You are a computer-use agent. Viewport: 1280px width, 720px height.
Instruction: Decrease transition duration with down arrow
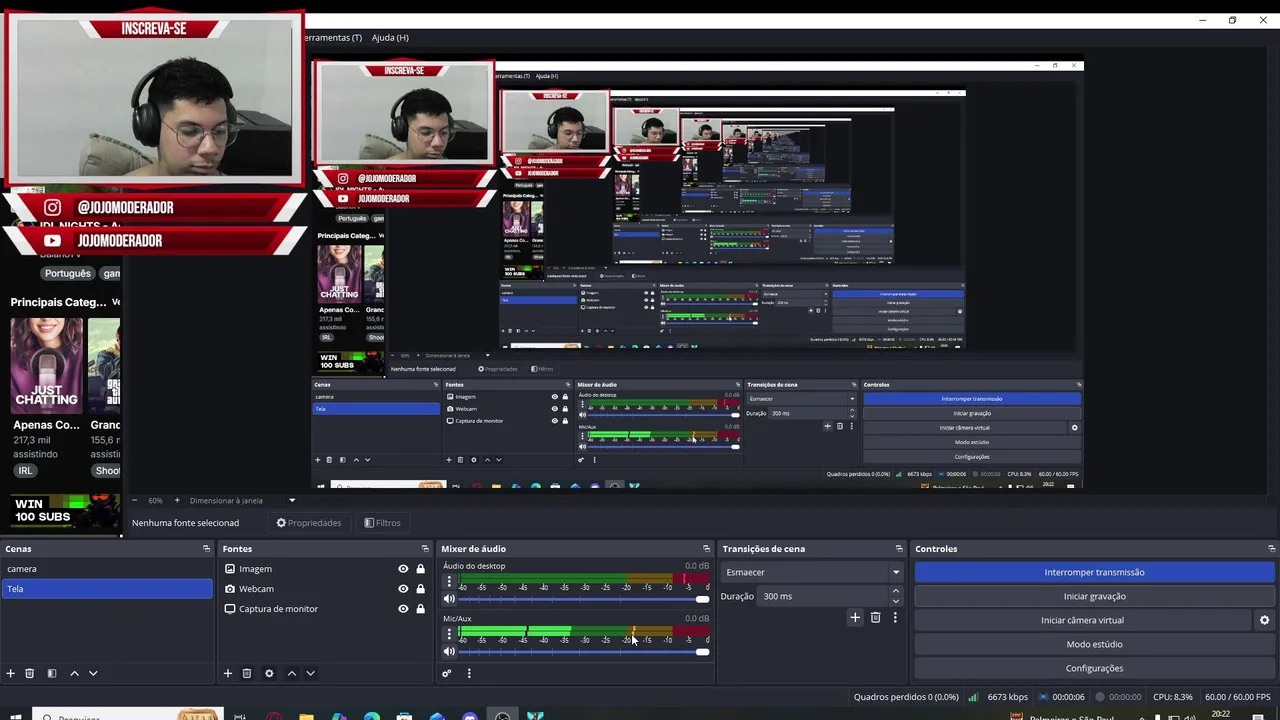895,601
